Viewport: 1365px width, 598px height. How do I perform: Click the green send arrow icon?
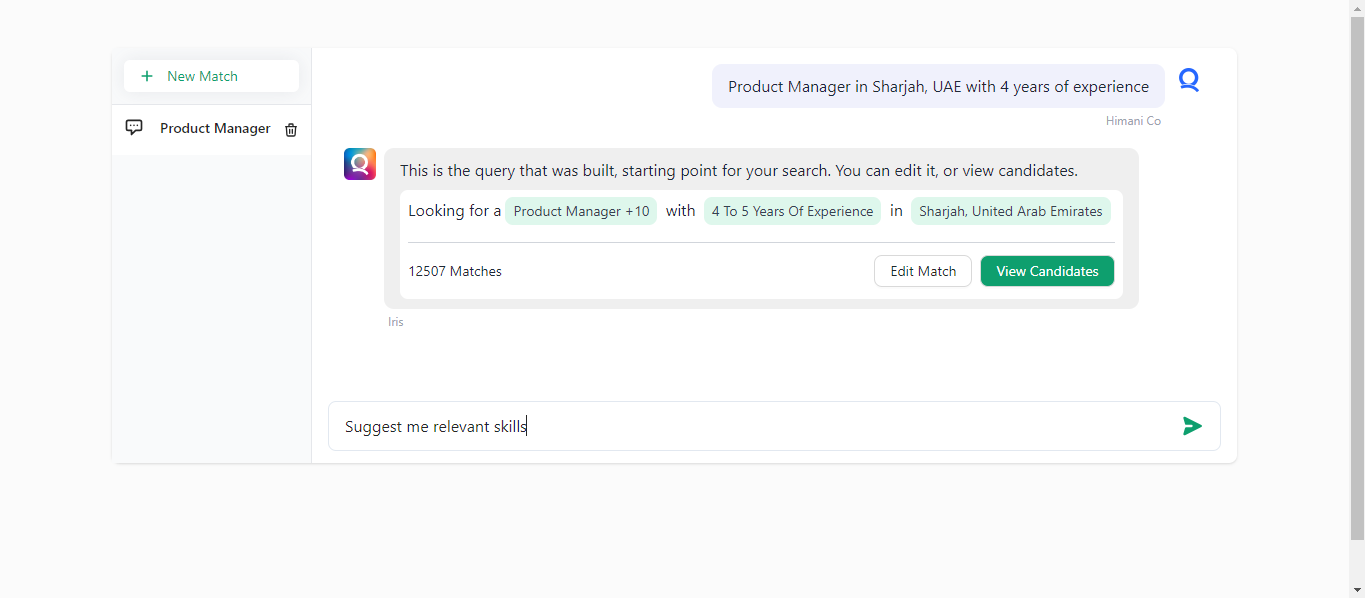1192,427
